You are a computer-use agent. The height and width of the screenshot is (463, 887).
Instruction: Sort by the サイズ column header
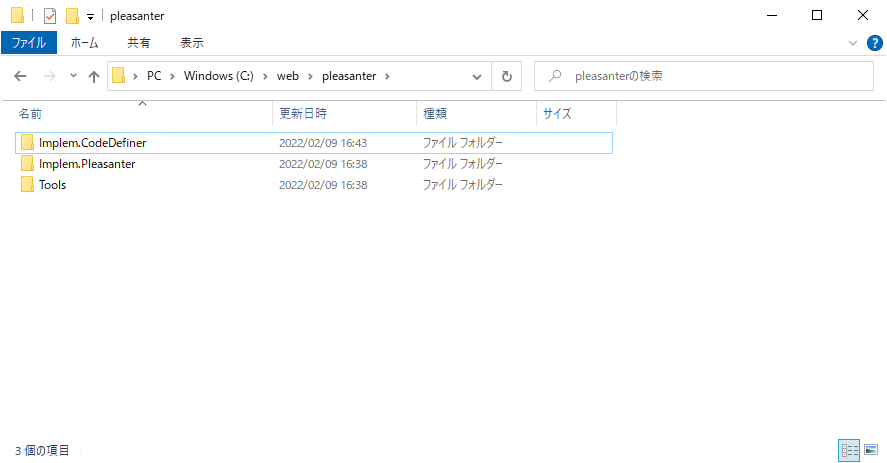(576, 113)
